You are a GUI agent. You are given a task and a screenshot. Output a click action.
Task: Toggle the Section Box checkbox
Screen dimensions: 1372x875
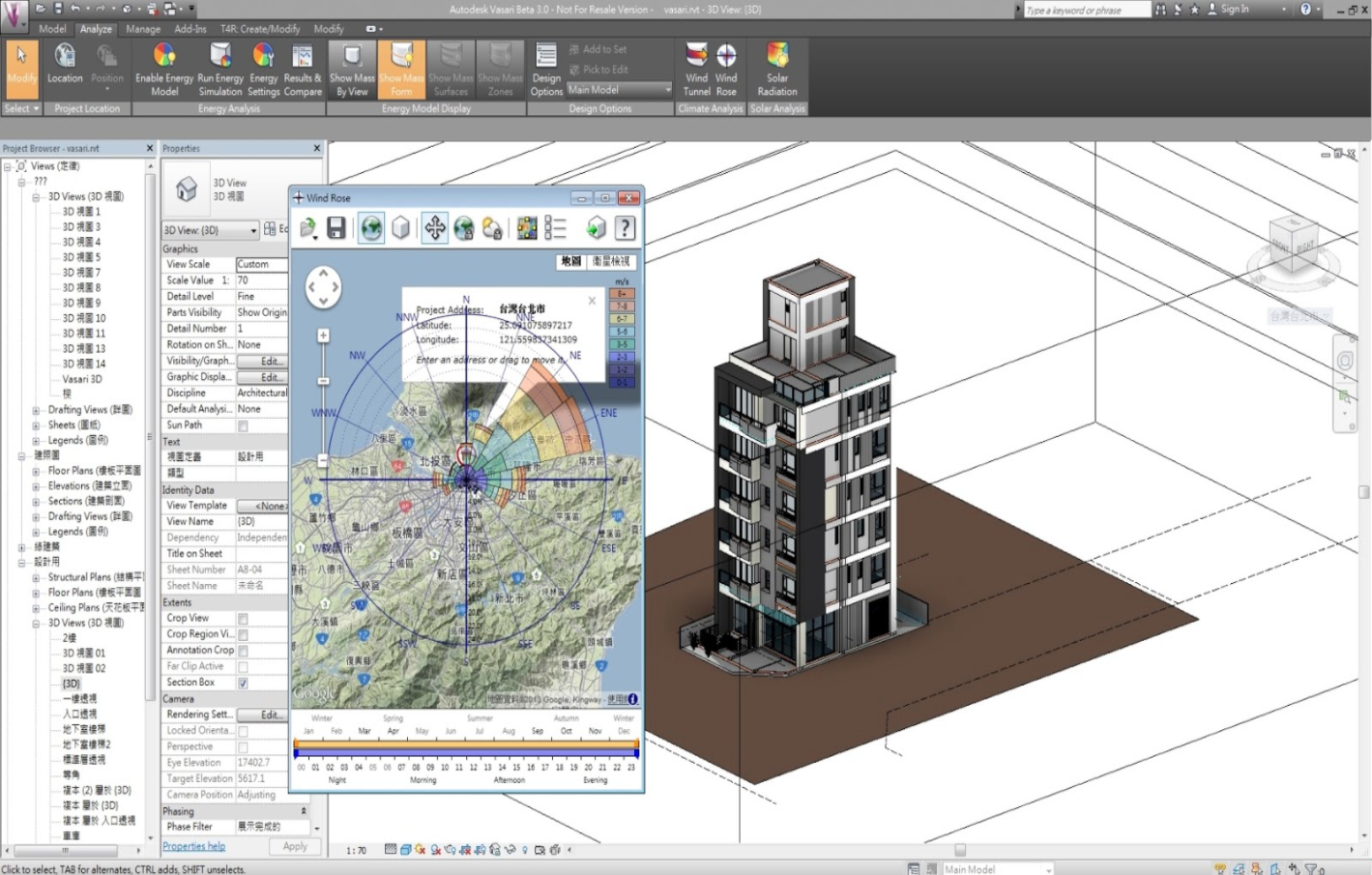[243, 683]
